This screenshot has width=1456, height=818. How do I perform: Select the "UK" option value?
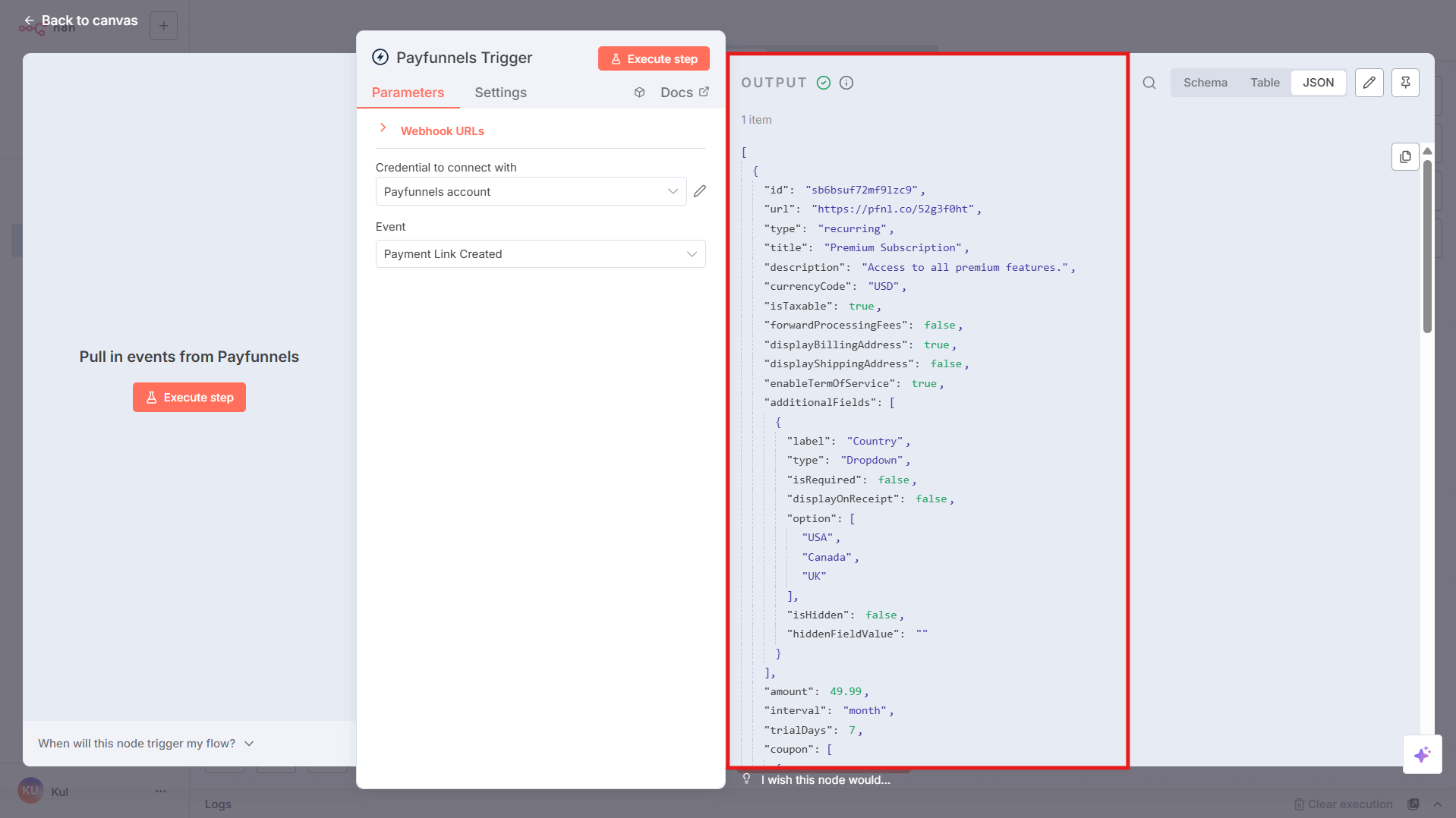pos(814,576)
